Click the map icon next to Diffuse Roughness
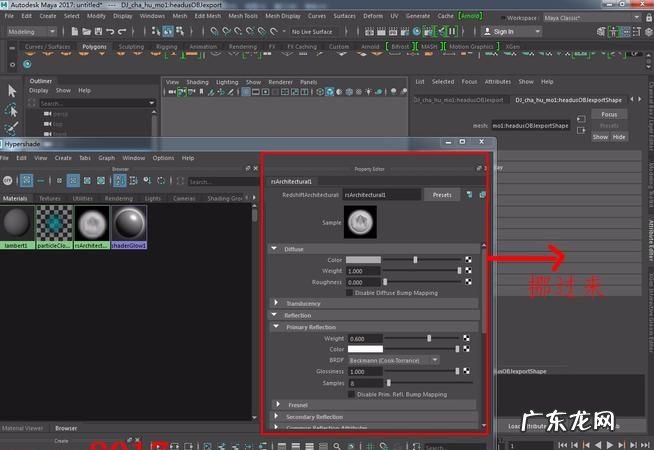This screenshot has height=450, width=654. [467, 282]
